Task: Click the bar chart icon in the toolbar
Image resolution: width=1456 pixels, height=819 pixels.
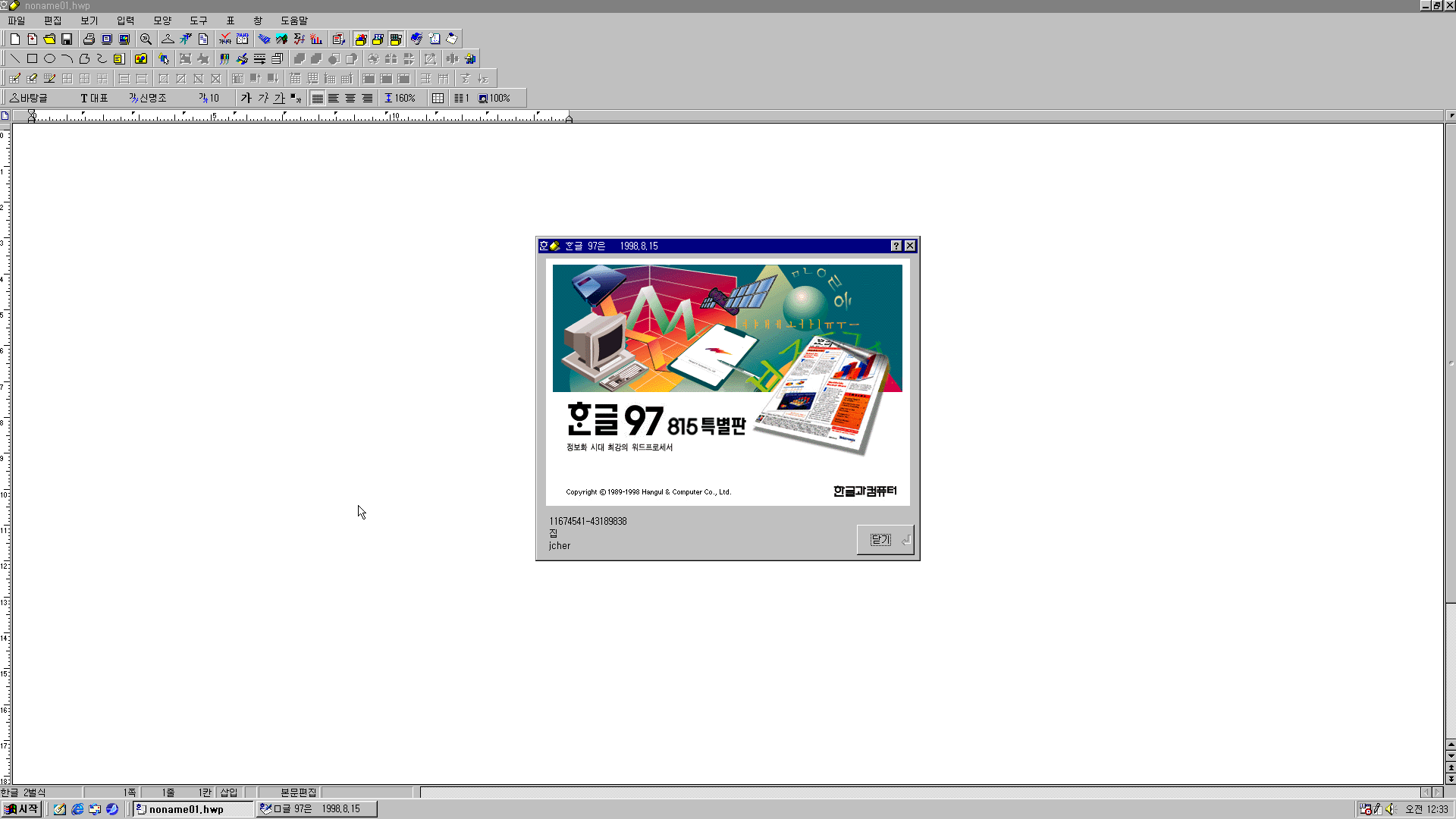Action: [x=316, y=39]
